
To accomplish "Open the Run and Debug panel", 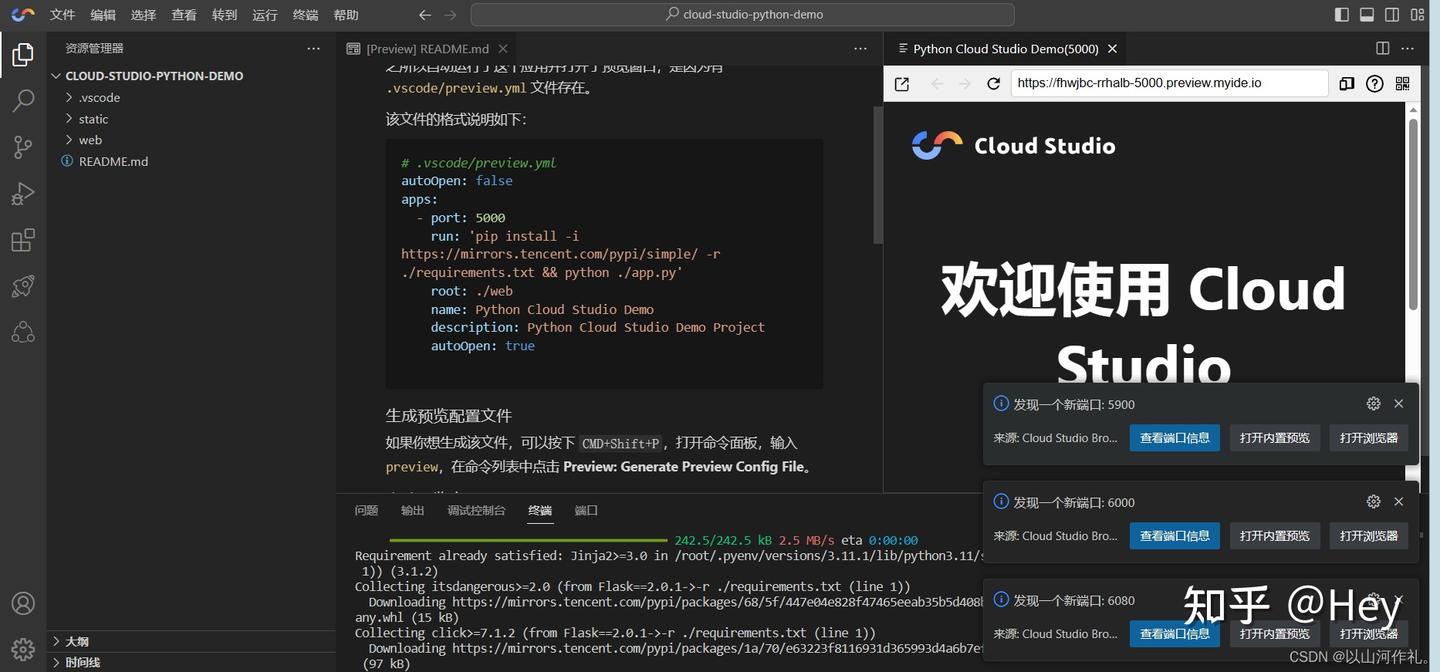I will [x=22, y=193].
